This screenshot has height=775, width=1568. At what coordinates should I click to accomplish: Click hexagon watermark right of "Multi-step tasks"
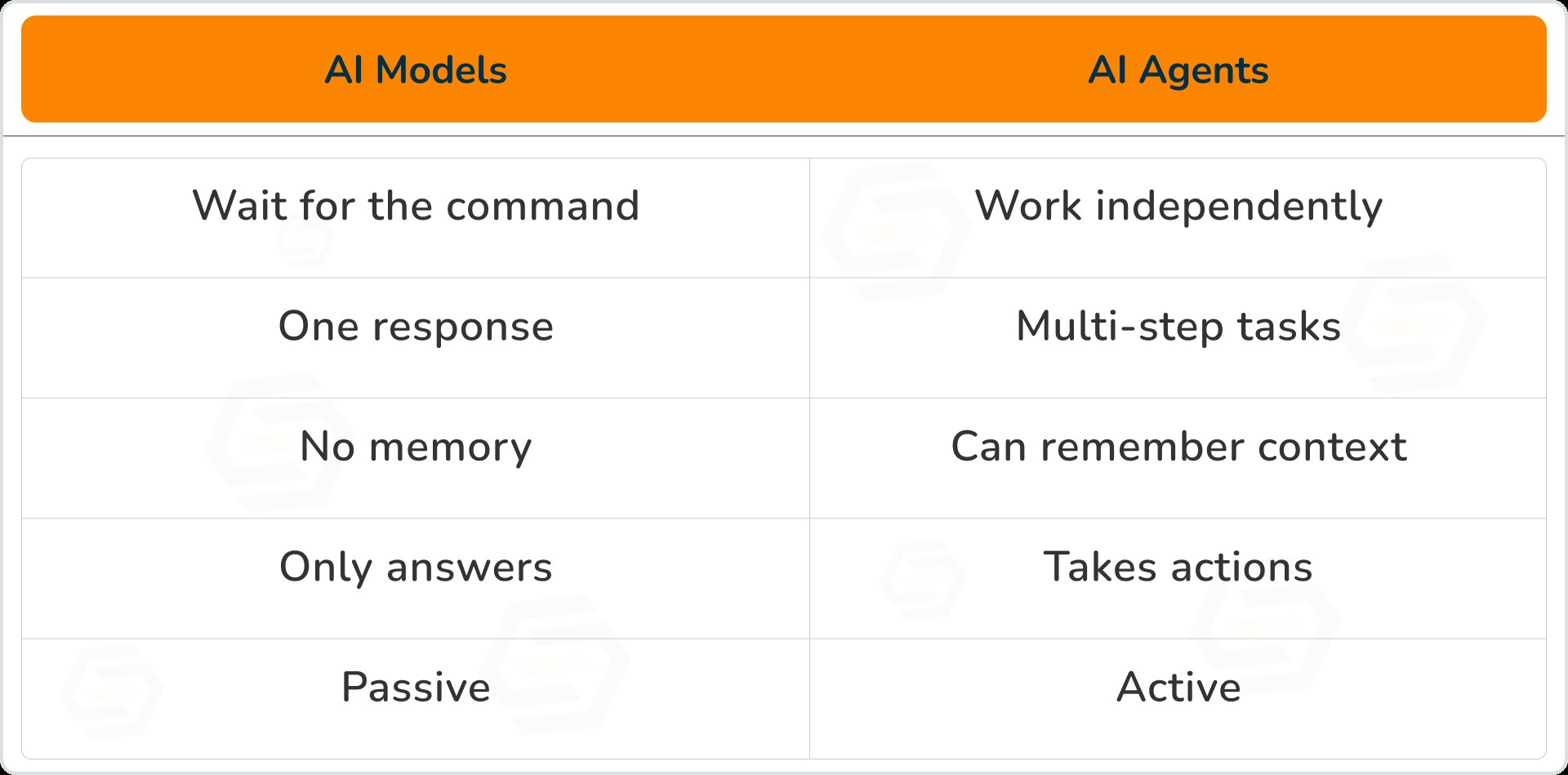coord(1414,325)
